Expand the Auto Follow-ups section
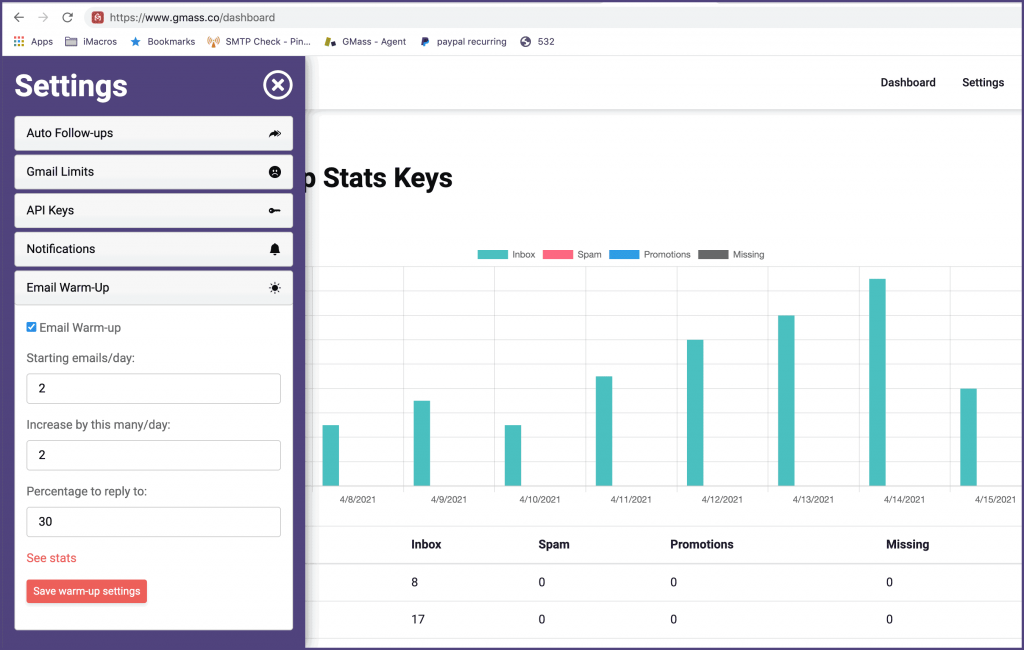The height and width of the screenshot is (650, 1024). (x=153, y=133)
